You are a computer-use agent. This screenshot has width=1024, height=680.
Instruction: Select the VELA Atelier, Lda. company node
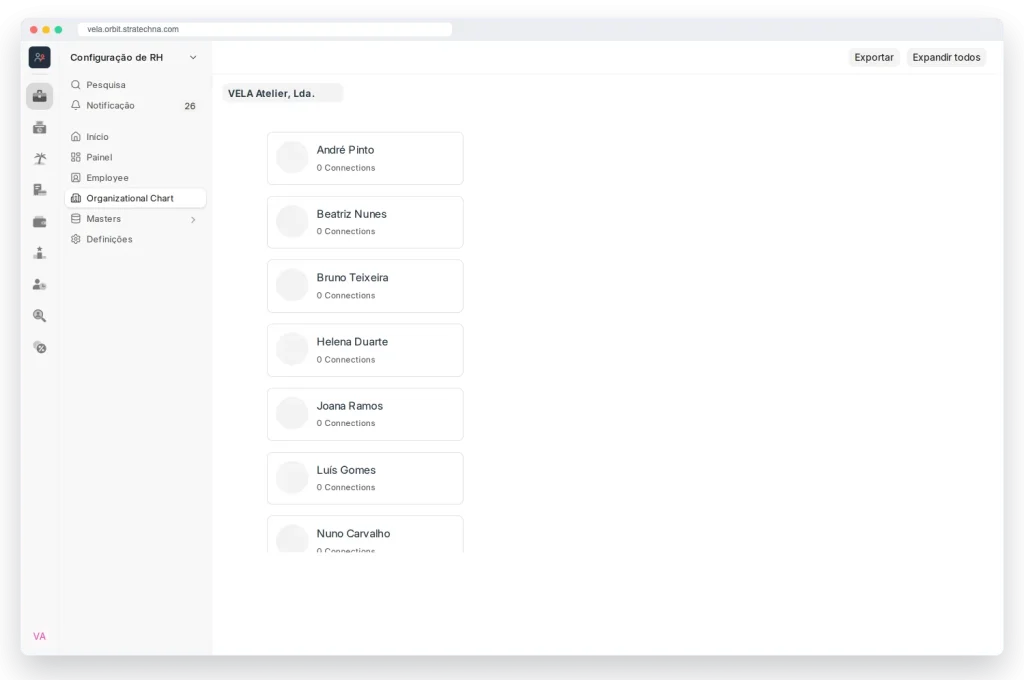pyautogui.click(x=282, y=93)
